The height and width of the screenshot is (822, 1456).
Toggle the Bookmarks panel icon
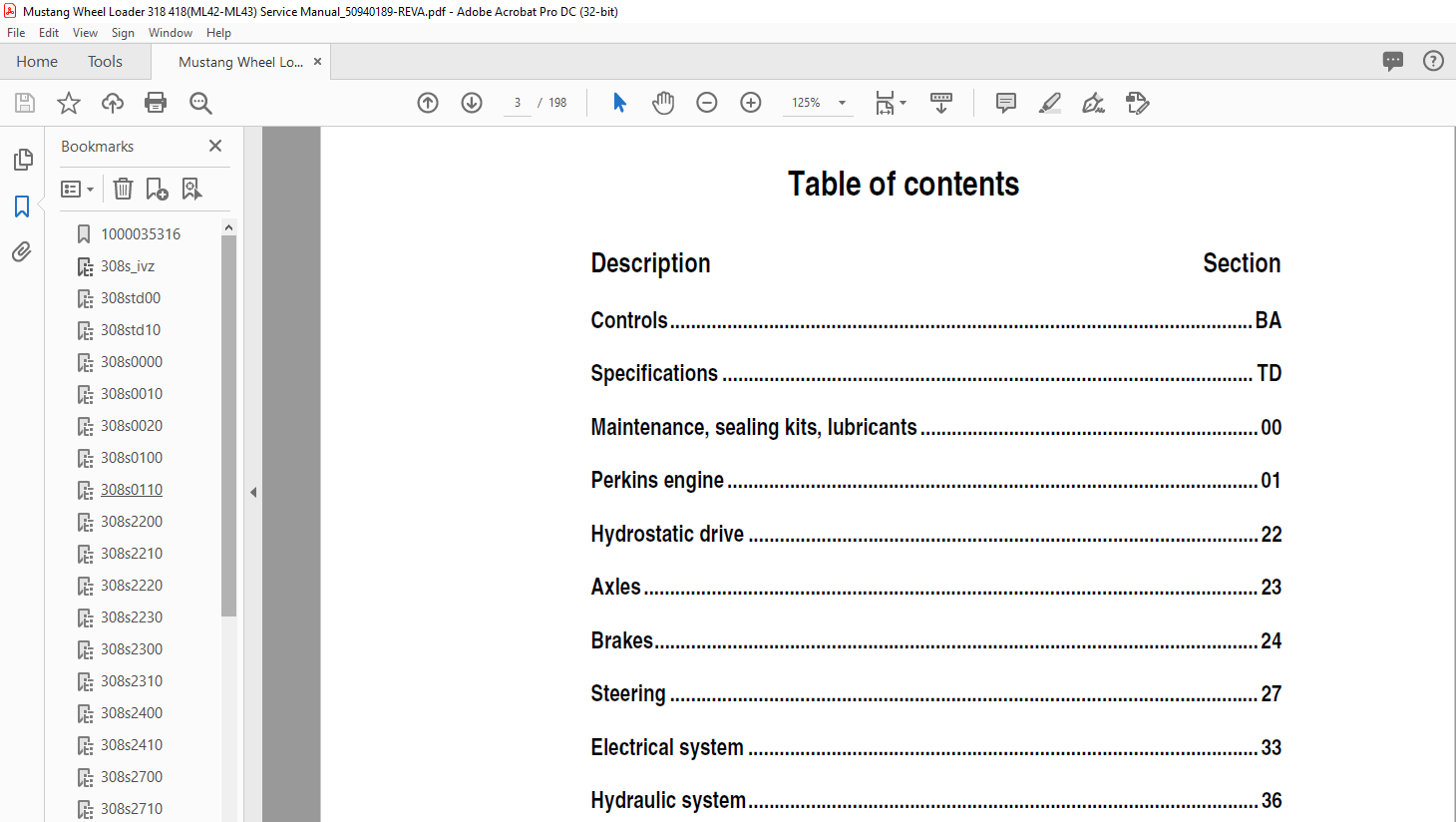point(22,206)
